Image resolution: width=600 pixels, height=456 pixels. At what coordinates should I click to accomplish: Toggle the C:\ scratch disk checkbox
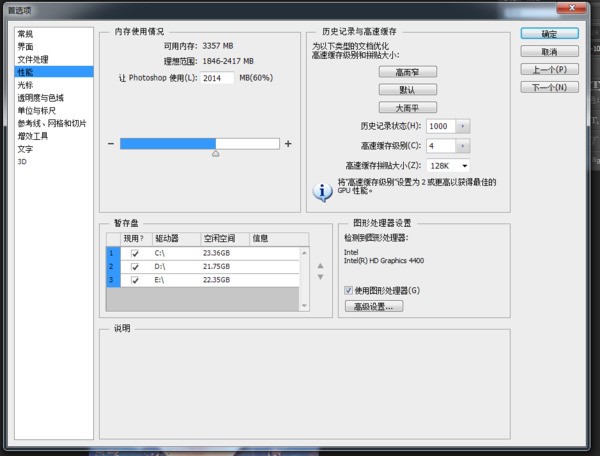pos(134,254)
